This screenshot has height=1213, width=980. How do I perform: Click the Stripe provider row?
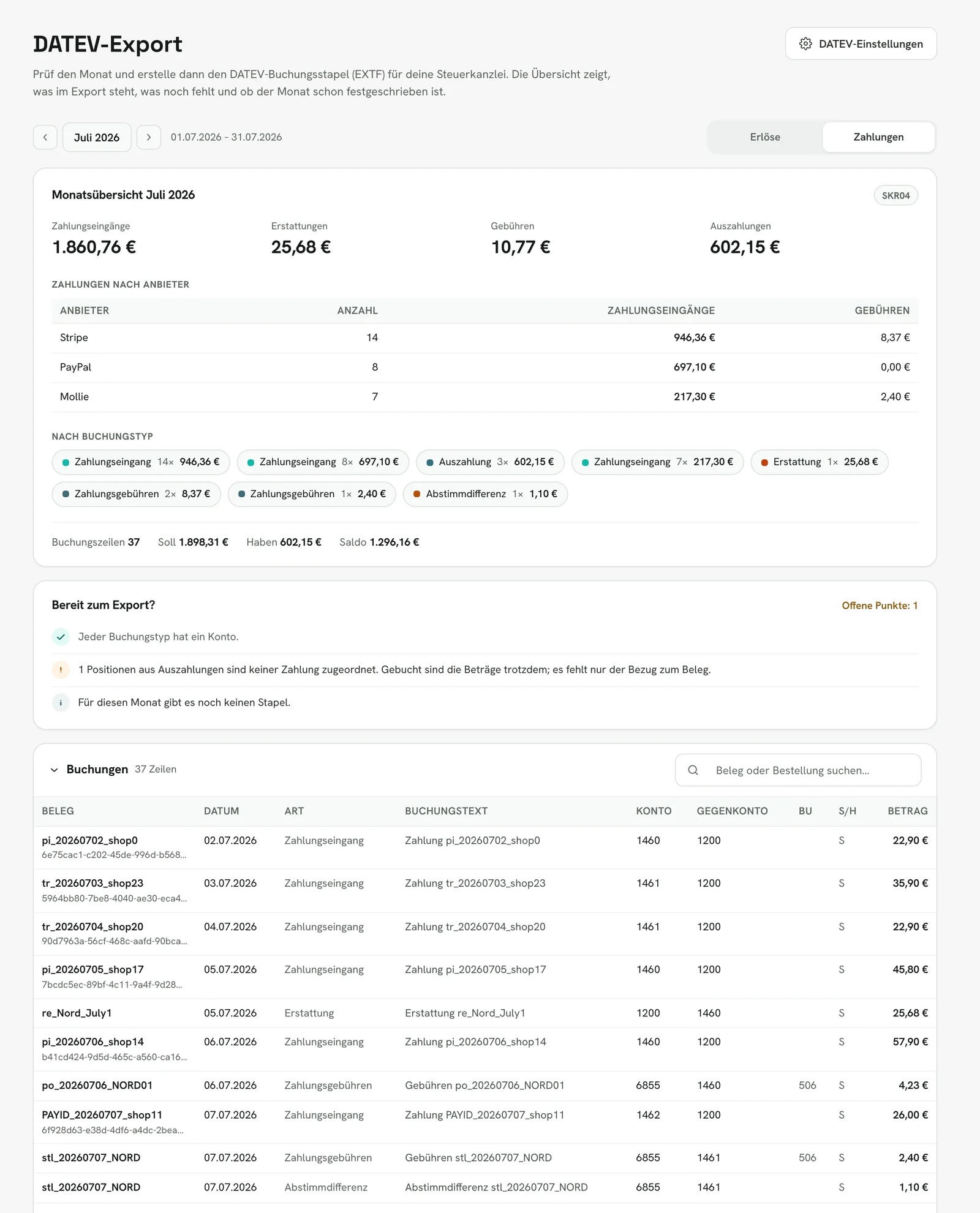[485, 337]
